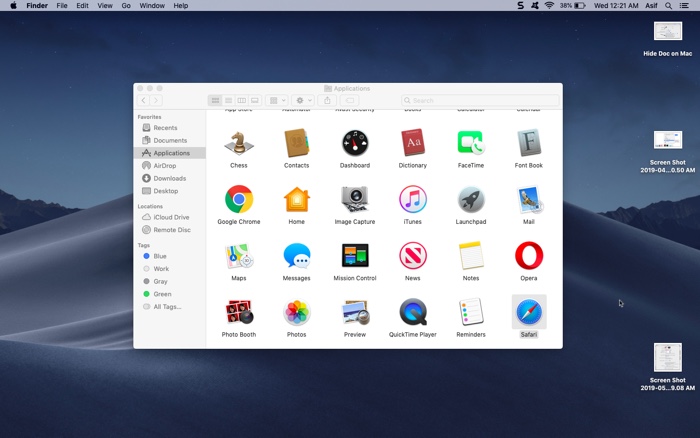
Task: Open the Edit menu
Action: [x=82, y=5]
